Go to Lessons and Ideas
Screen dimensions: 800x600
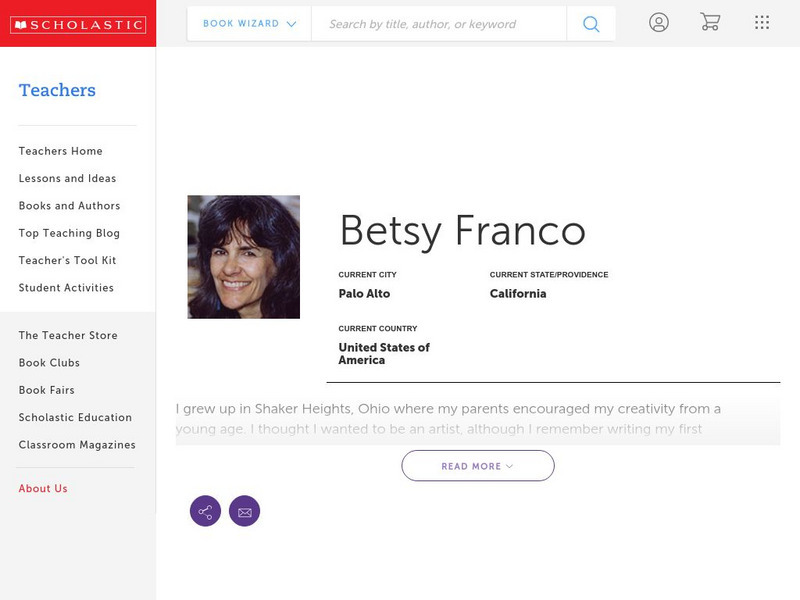(x=67, y=179)
